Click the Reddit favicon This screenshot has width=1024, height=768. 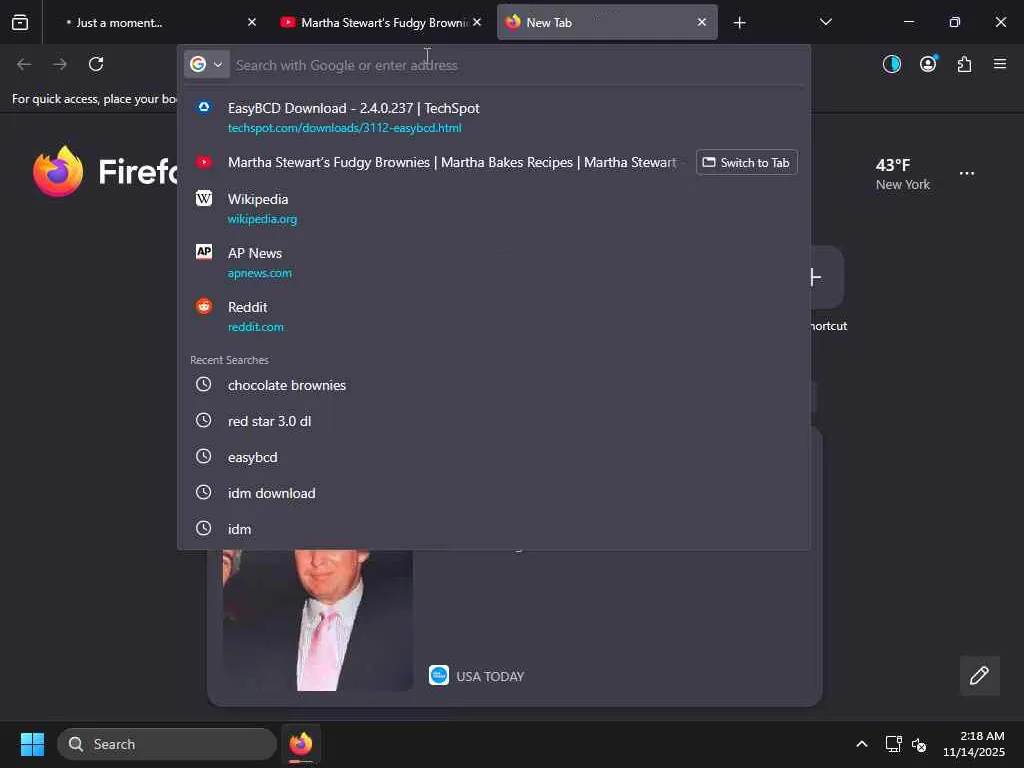click(204, 306)
